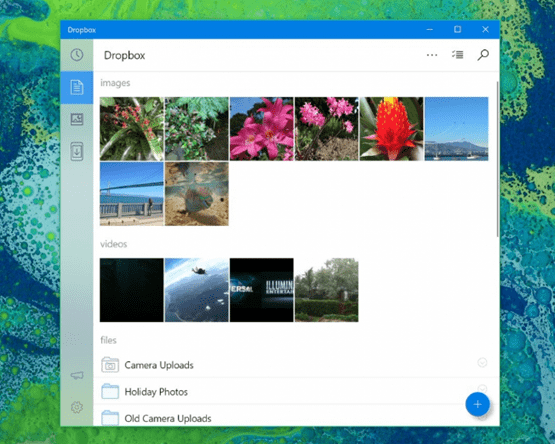Click the vertical scrollbar of file list
The width and height of the screenshot is (555, 444).
(x=497, y=159)
